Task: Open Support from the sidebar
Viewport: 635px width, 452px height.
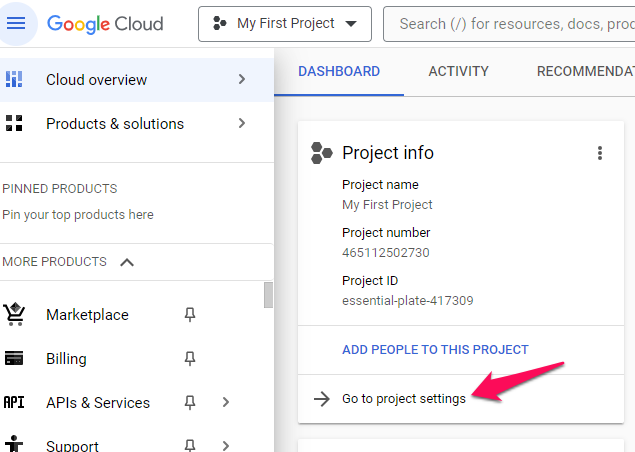Action: (x=72, y=446)
